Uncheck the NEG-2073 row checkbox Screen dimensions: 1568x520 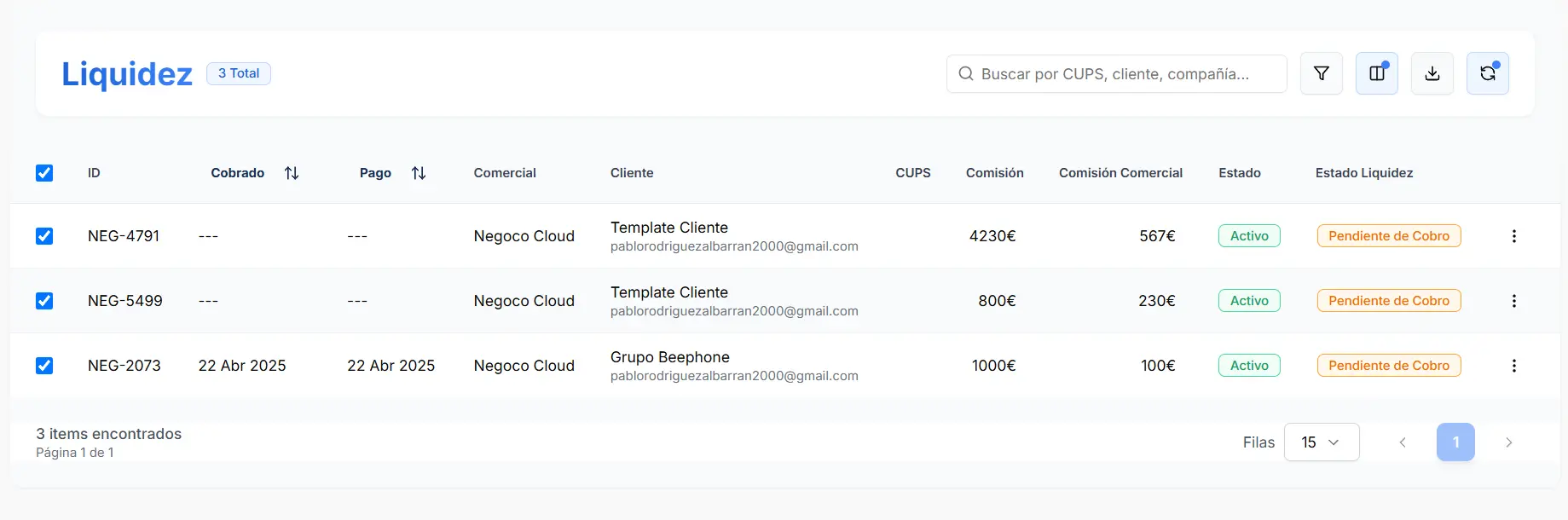44,366
